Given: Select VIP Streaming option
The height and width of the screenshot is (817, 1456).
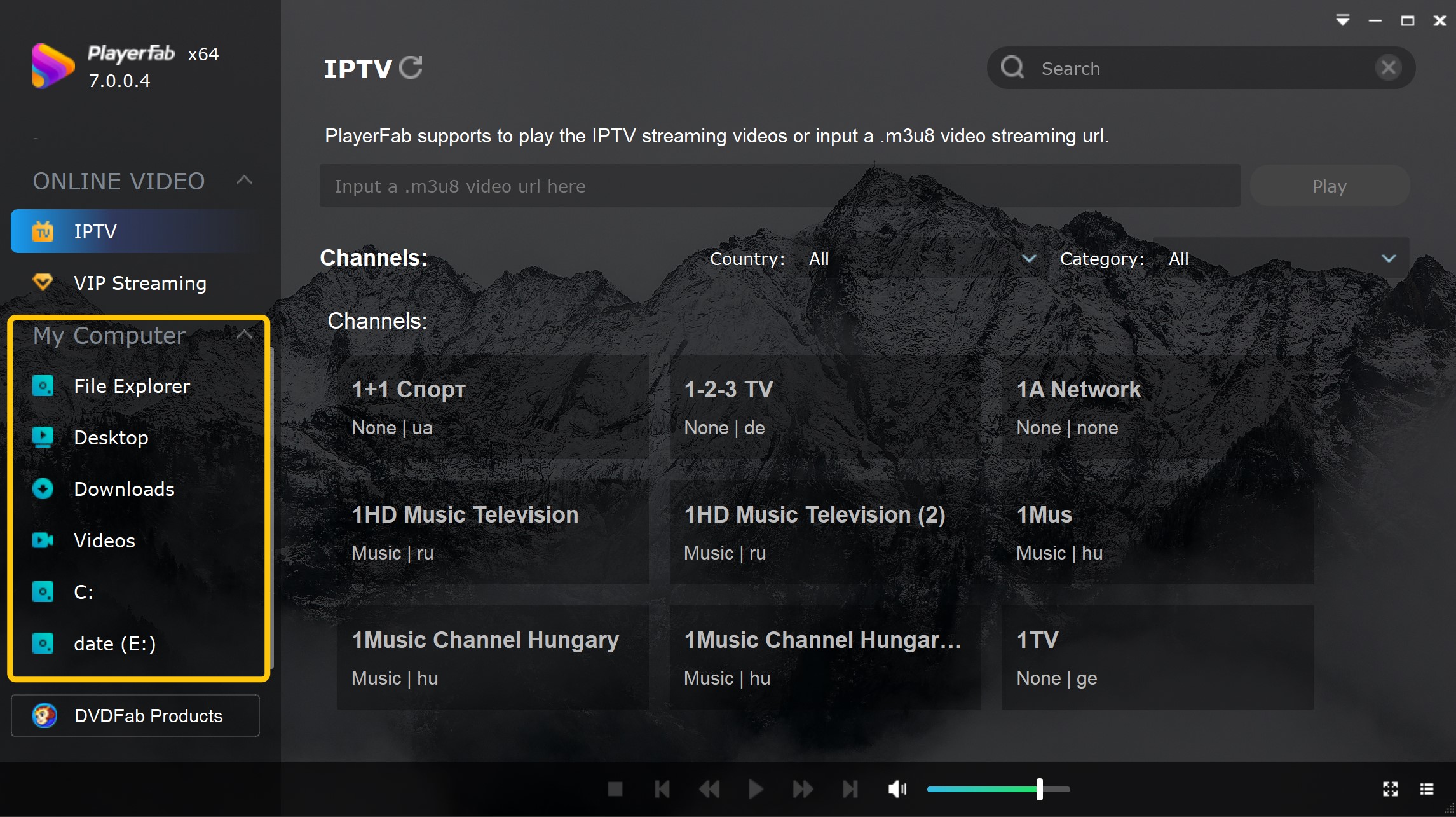Looking at the screenshot, I should pyautogui.click(x=140, y=283).
